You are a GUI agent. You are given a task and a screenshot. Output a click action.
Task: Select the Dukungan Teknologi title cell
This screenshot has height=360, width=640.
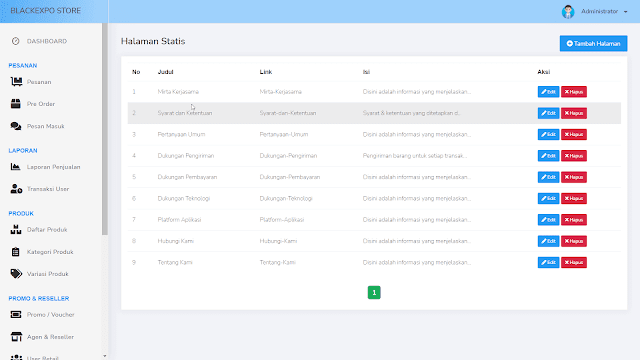(x=184, y=198)
